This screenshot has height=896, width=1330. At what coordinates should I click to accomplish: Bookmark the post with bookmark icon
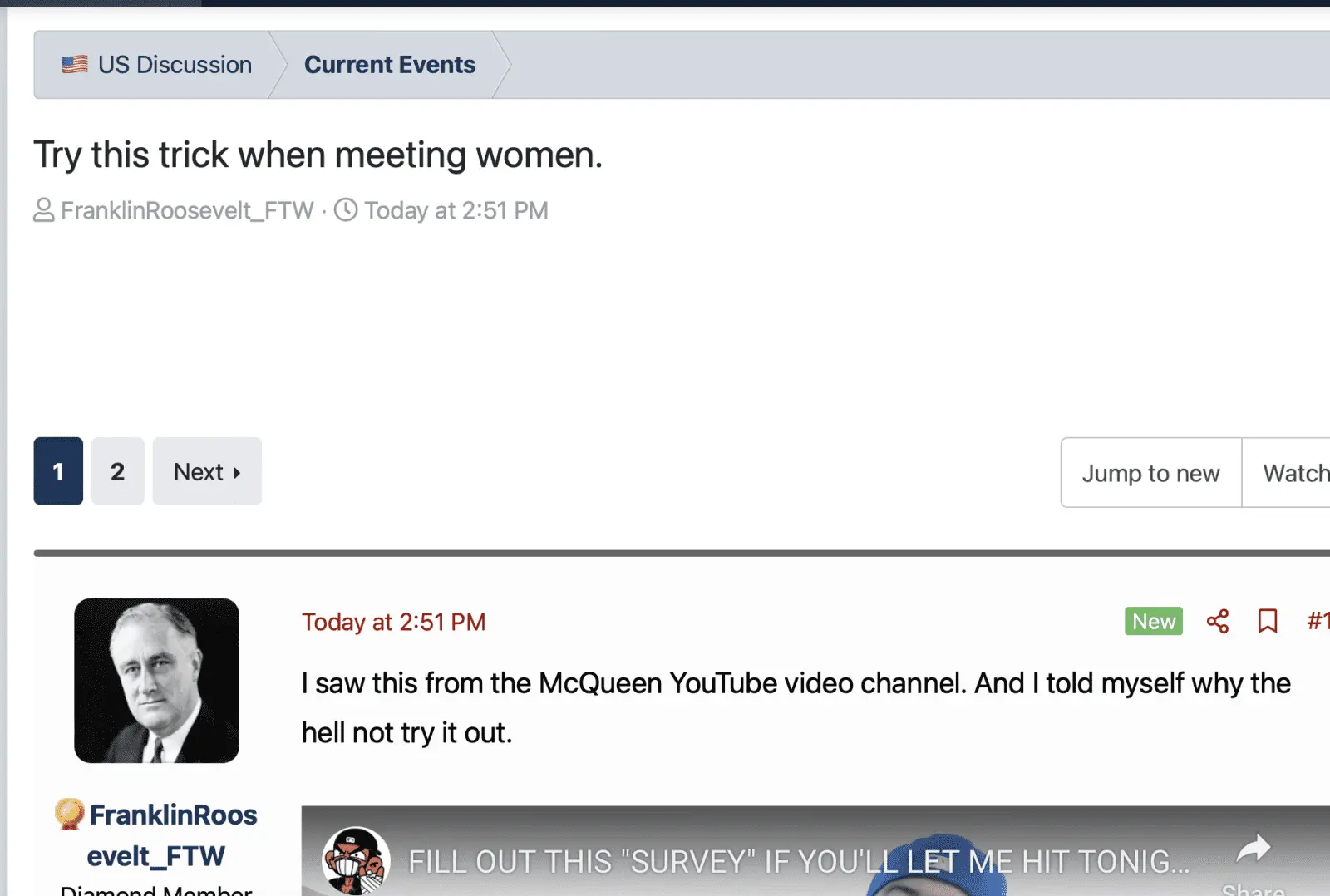pyautogui.click(x=1268, y=621)
